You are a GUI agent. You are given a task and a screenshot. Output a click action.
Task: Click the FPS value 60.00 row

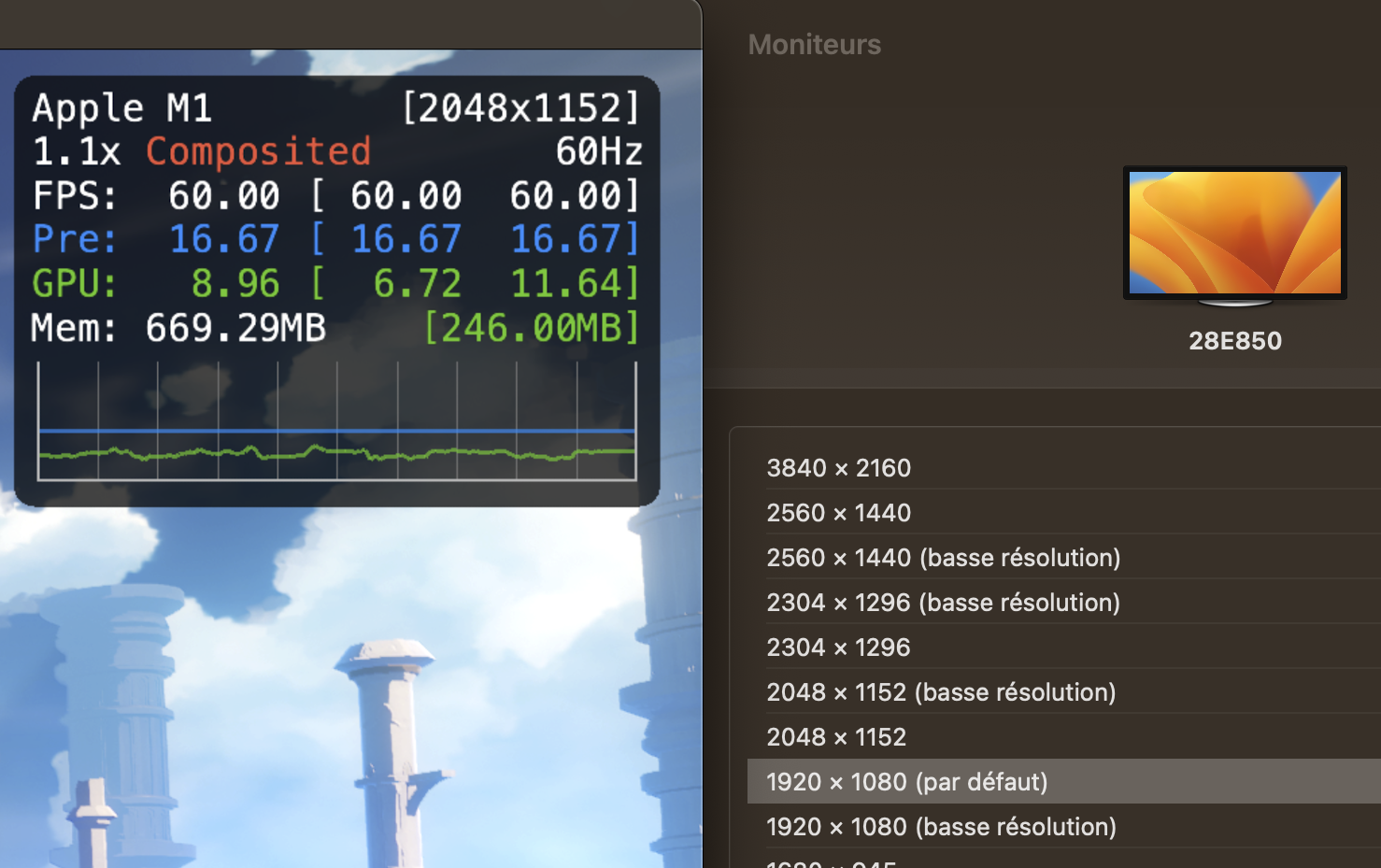tap(336, 195)
